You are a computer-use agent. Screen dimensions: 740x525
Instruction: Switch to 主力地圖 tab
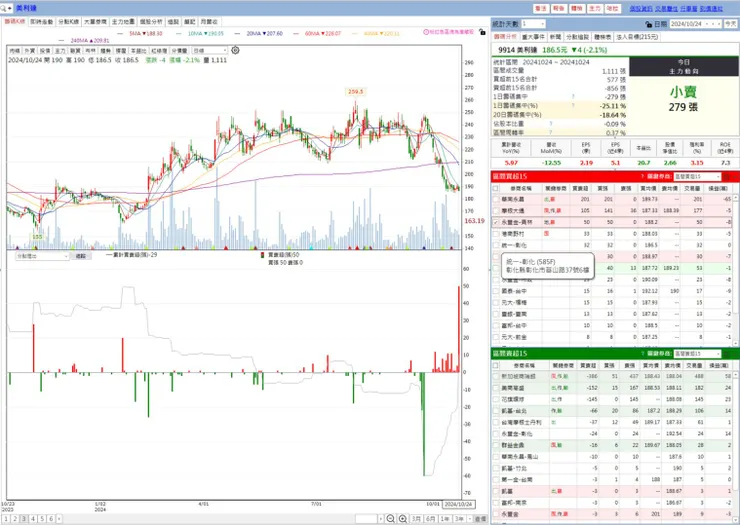pyautogui.click(x=123, y=22)
